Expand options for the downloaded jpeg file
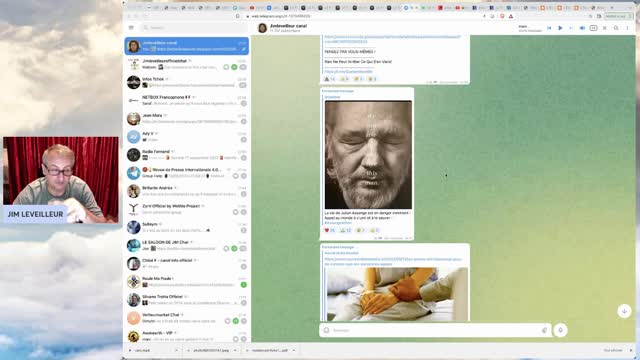 pos(235,350)
